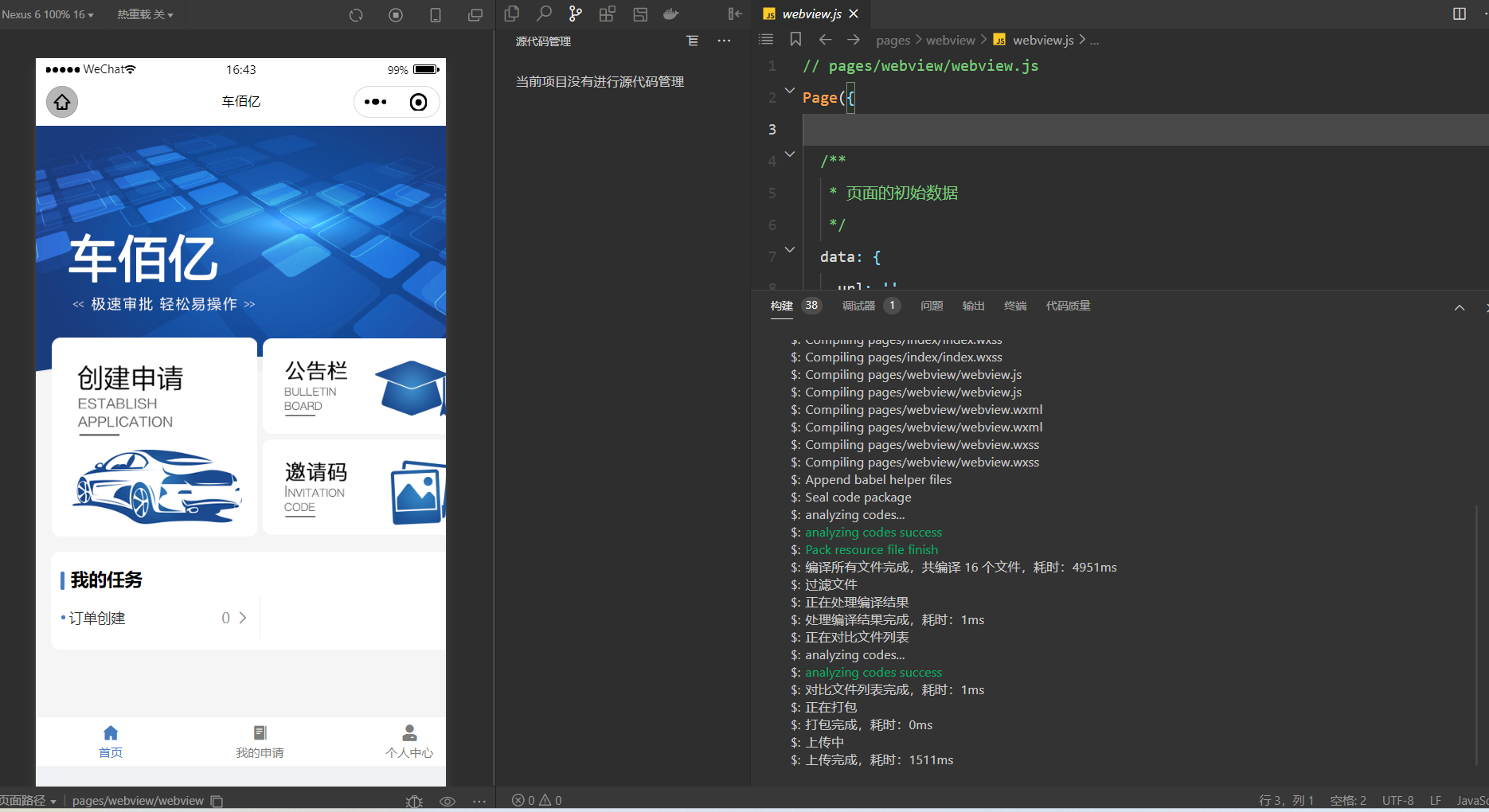Open the 页面路径 page path dropdown
The image size is (1489, 812).
pos(29,801)
